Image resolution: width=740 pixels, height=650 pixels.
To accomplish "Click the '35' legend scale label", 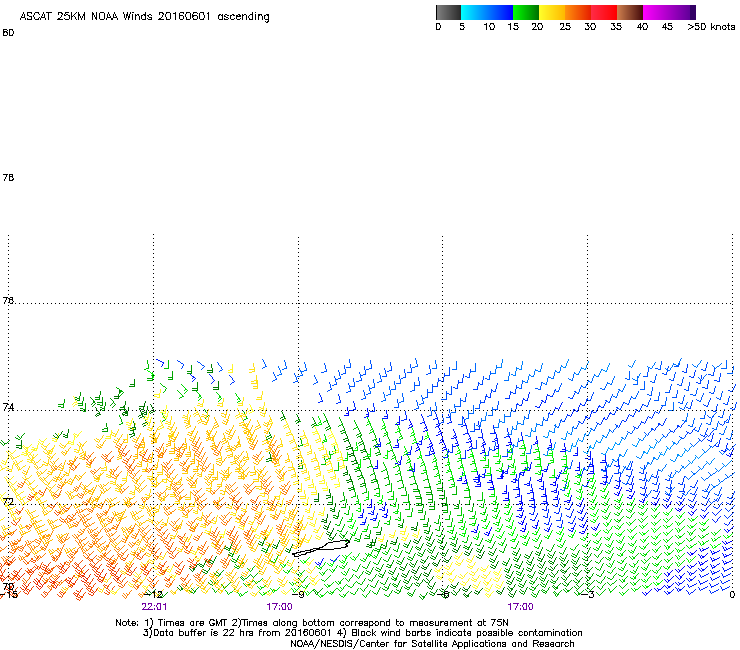I will tap(616, 27).
